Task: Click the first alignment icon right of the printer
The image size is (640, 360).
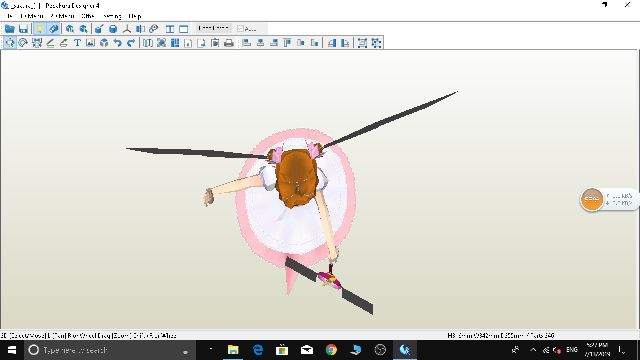Action: [246, 42]
